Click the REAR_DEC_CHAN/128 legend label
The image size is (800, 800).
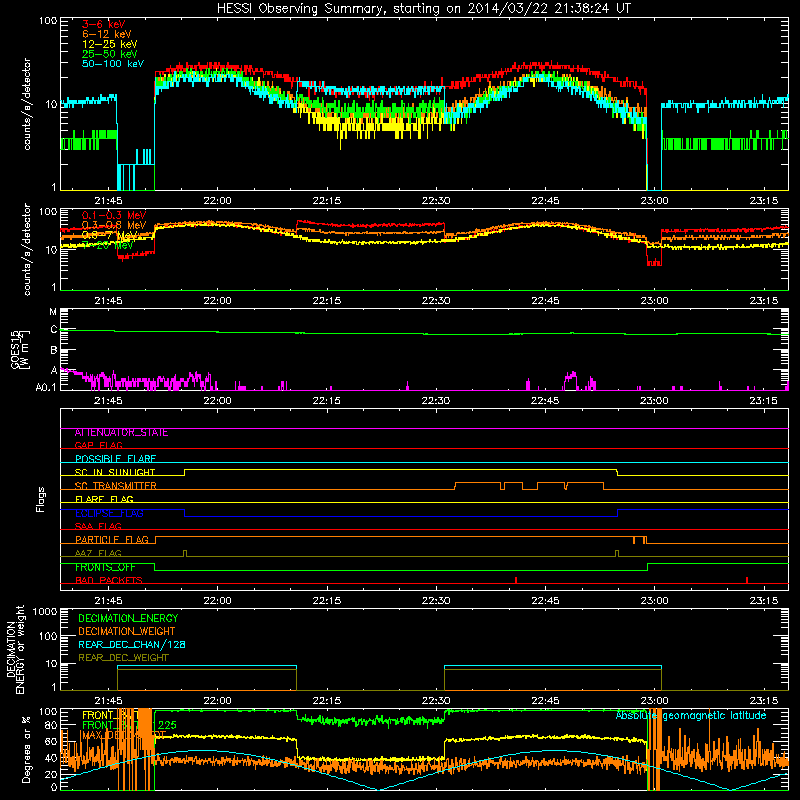pos(132,644)
